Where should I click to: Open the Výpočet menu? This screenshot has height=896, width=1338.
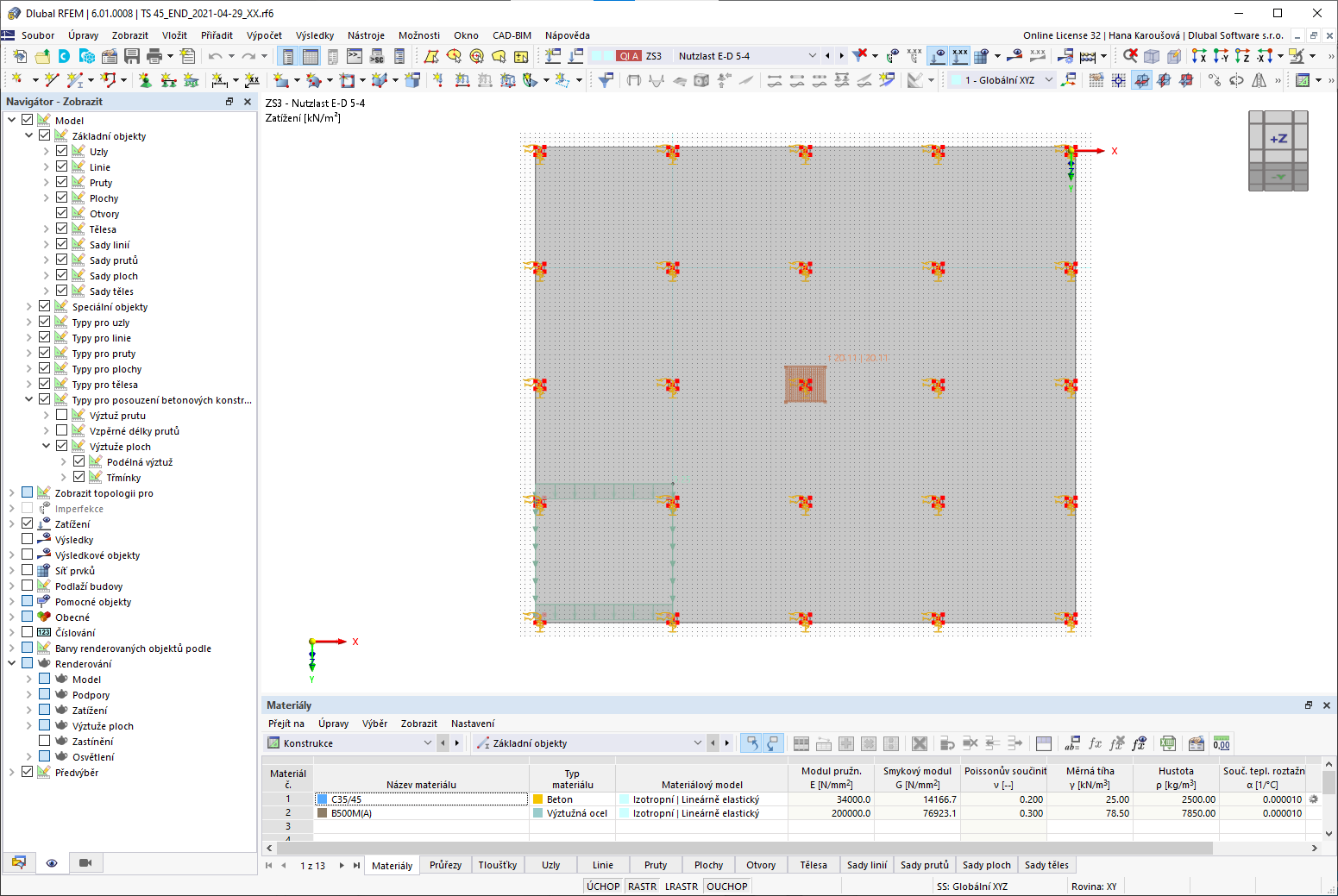click(x=264, y=35)
